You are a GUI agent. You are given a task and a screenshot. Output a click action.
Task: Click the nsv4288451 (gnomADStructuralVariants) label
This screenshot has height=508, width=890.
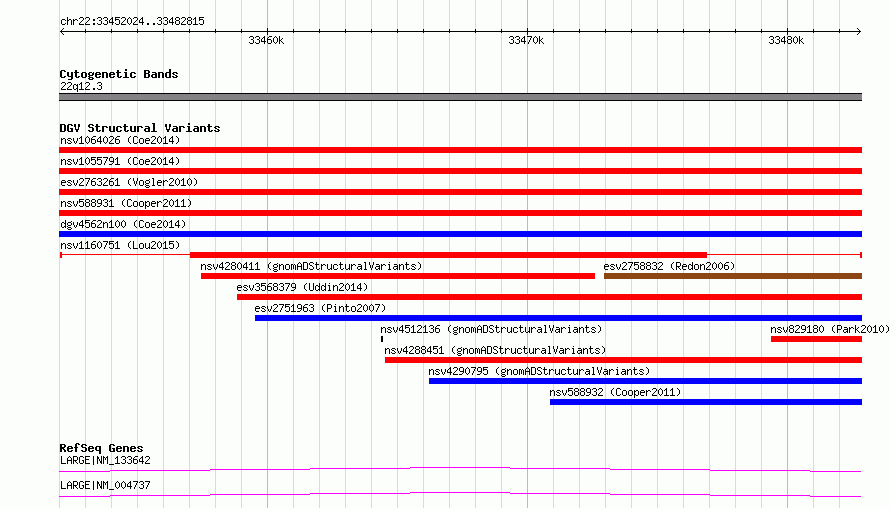pyautogui.click(x=495, y=350)
